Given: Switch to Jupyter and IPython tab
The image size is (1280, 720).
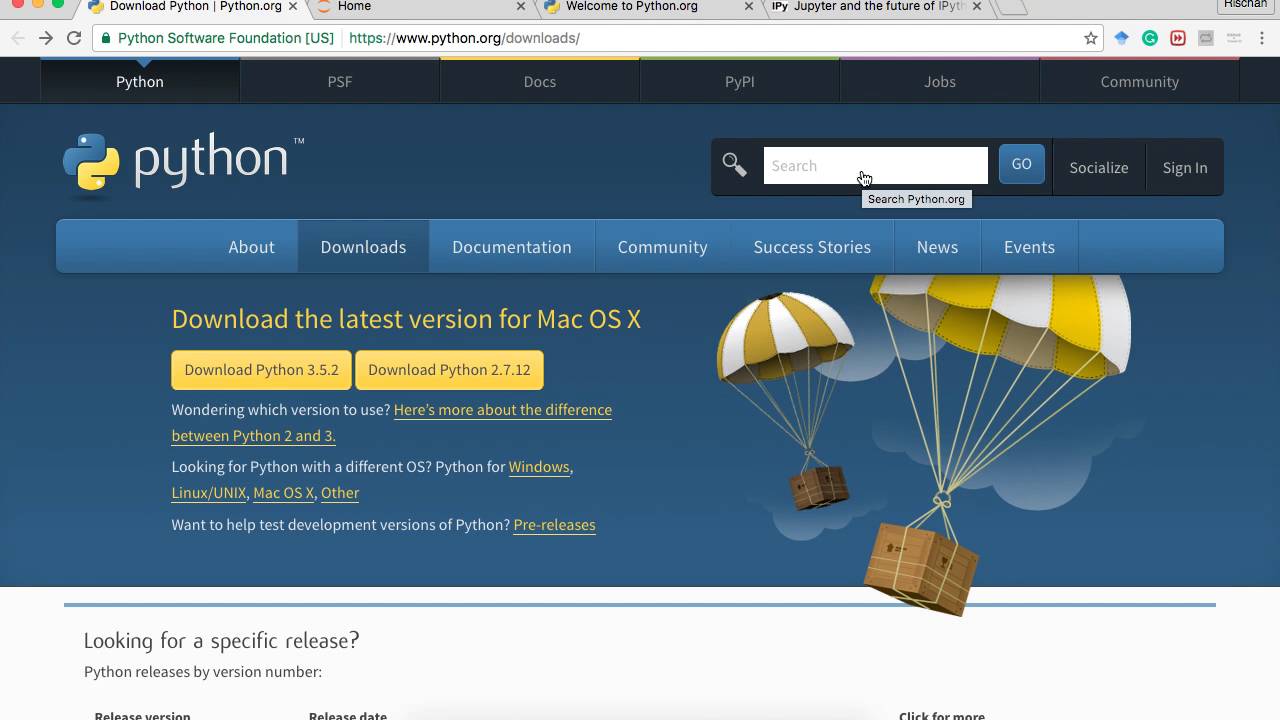Looking at the screenshot, I should (x=875, y=7).
